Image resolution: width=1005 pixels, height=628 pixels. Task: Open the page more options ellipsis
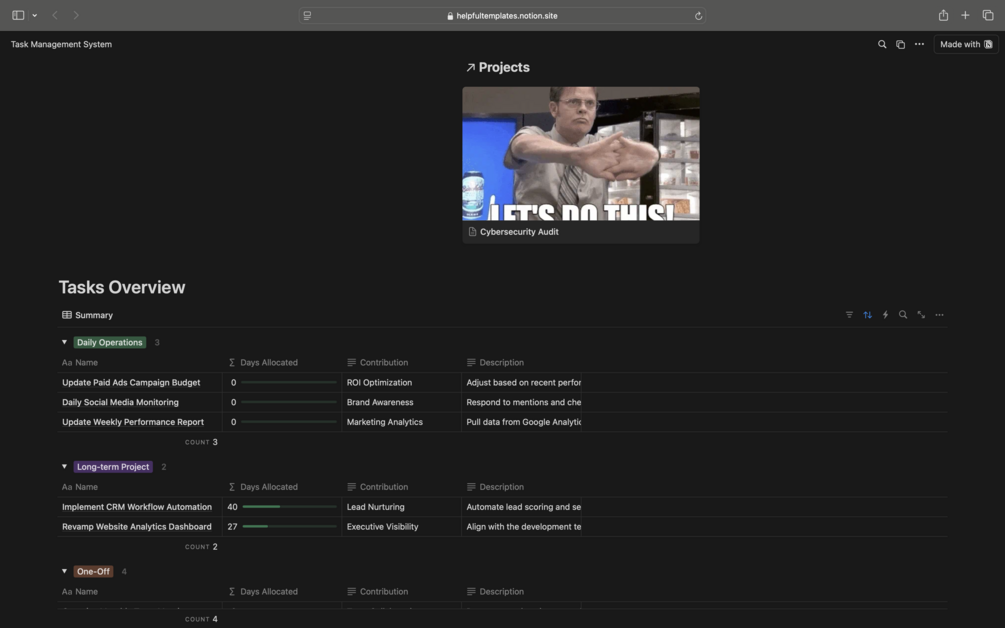[919, 44]
